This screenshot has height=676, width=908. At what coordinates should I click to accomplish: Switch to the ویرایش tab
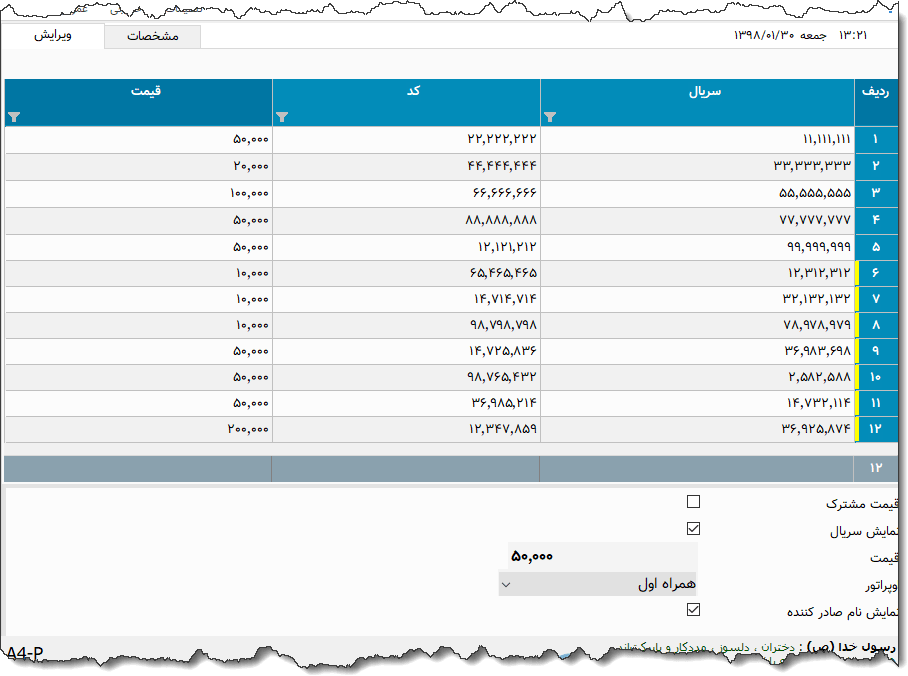(52, 36)
